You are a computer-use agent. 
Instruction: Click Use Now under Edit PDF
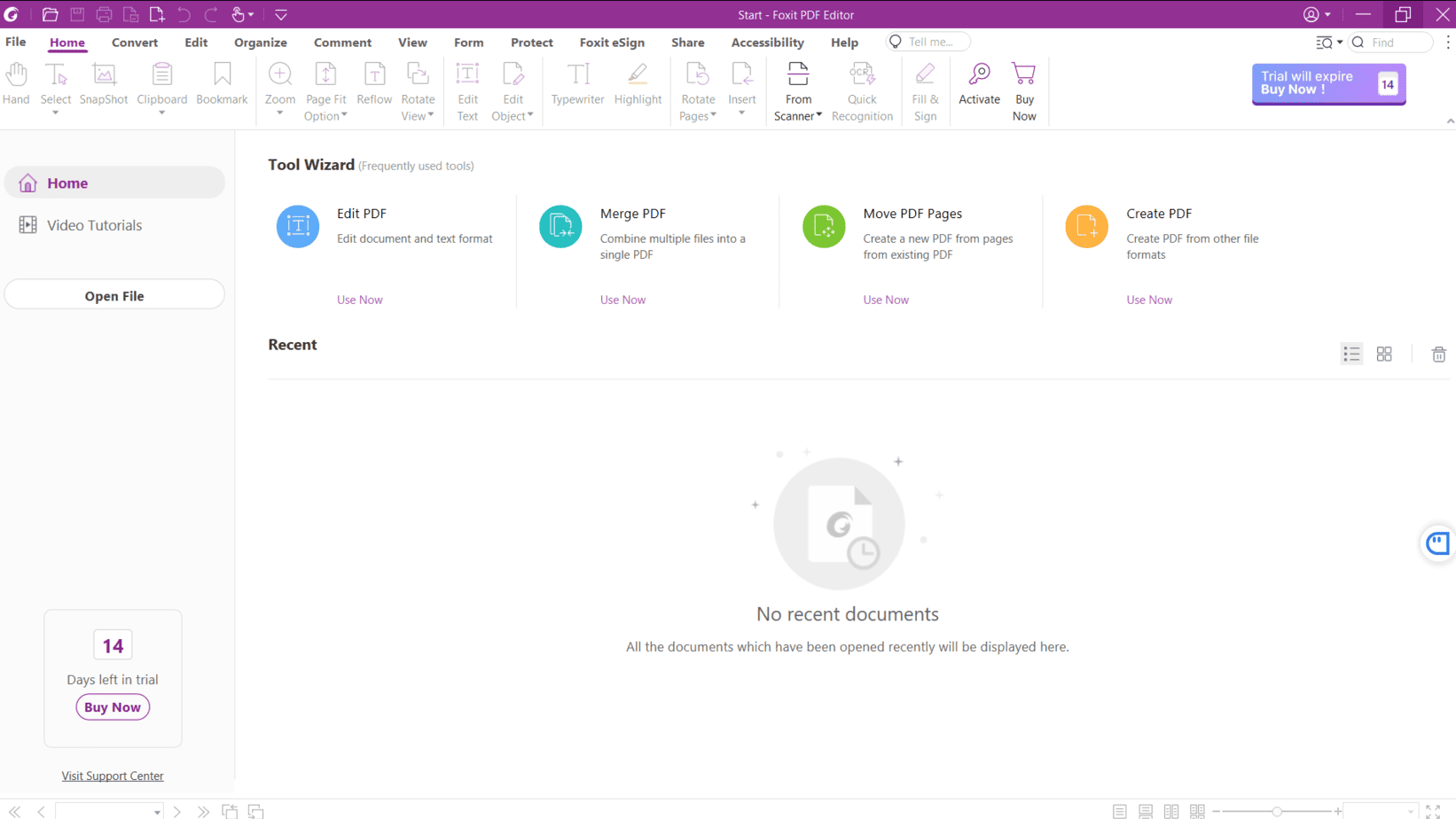pyautogui.click(x=360, y=300)
